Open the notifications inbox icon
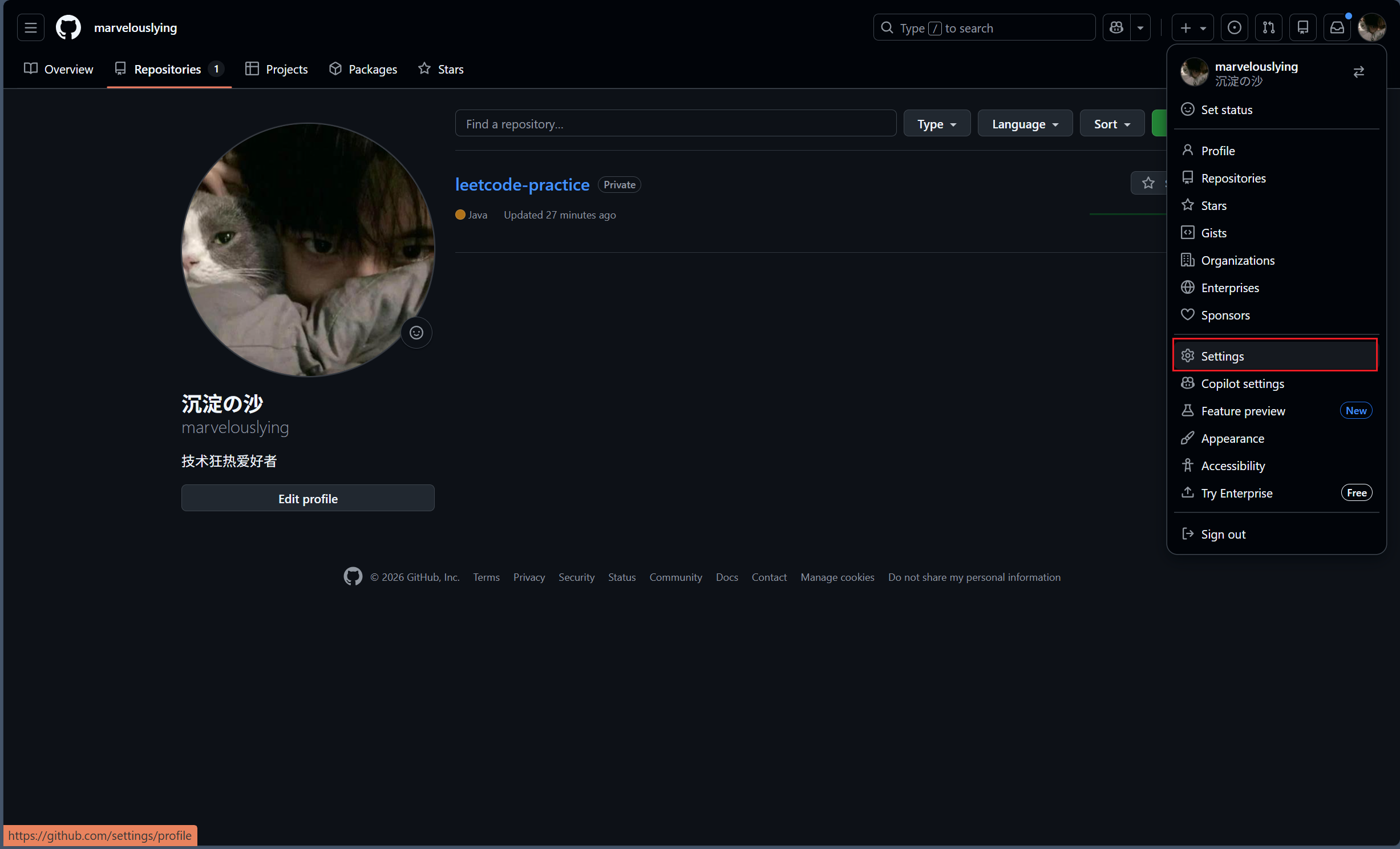Screen dimensions: 1400x849 pyautogui.click(x=1337, y=27)
